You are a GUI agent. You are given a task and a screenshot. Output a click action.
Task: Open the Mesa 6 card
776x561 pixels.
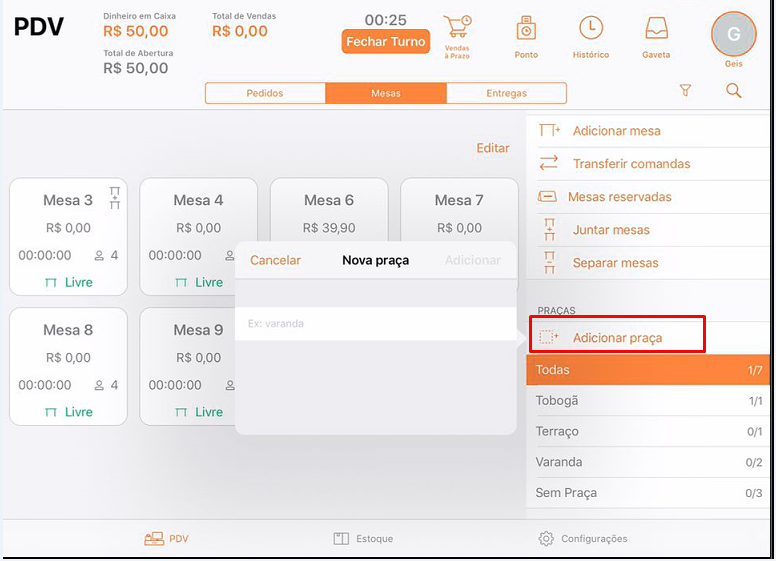click(329, 210)
